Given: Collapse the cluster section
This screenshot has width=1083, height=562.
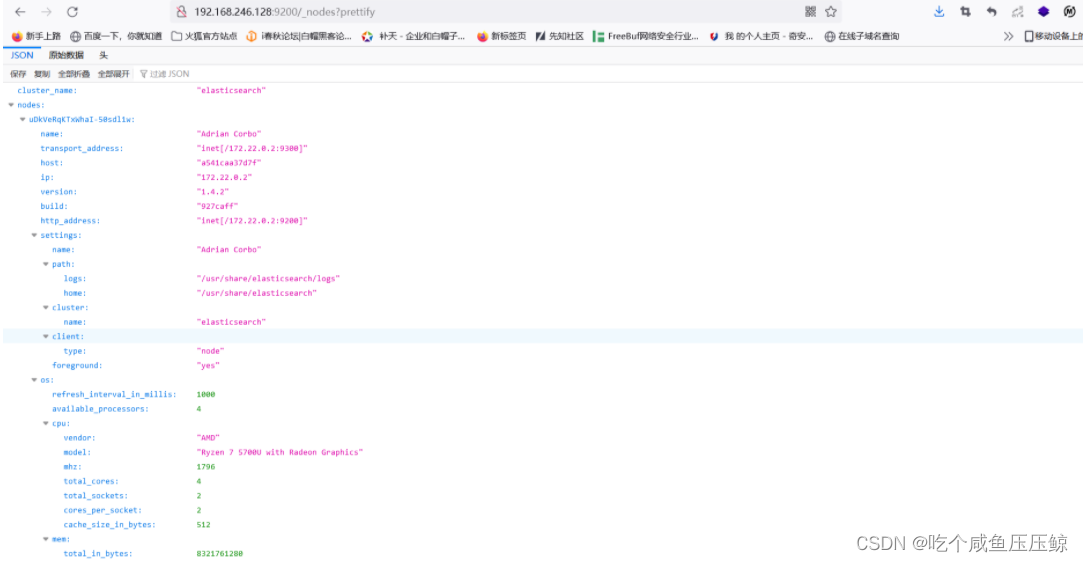Looking at the screenshot, I should click(x=46, y=308).
